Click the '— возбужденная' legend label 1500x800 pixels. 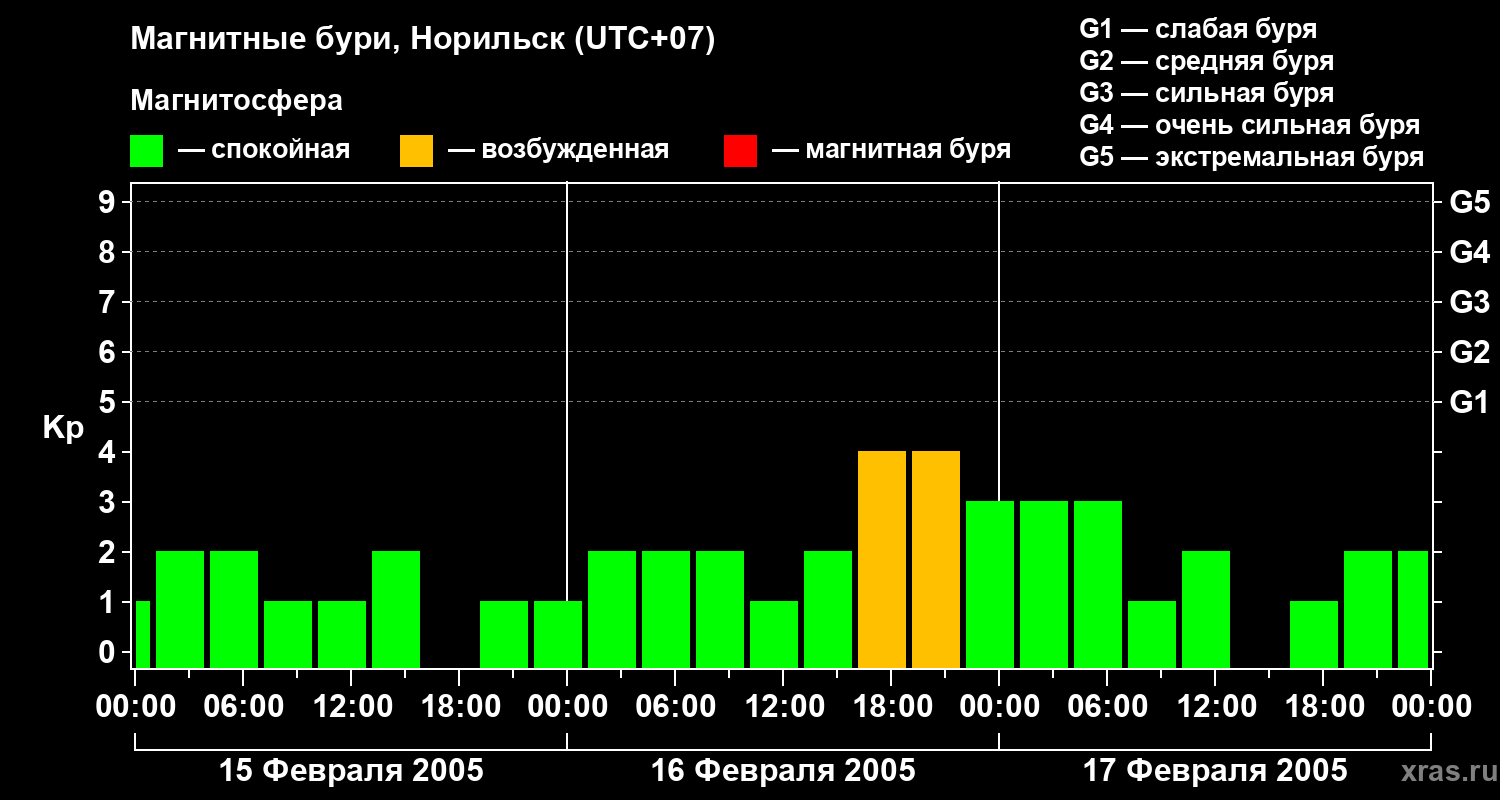pos(558,150)
